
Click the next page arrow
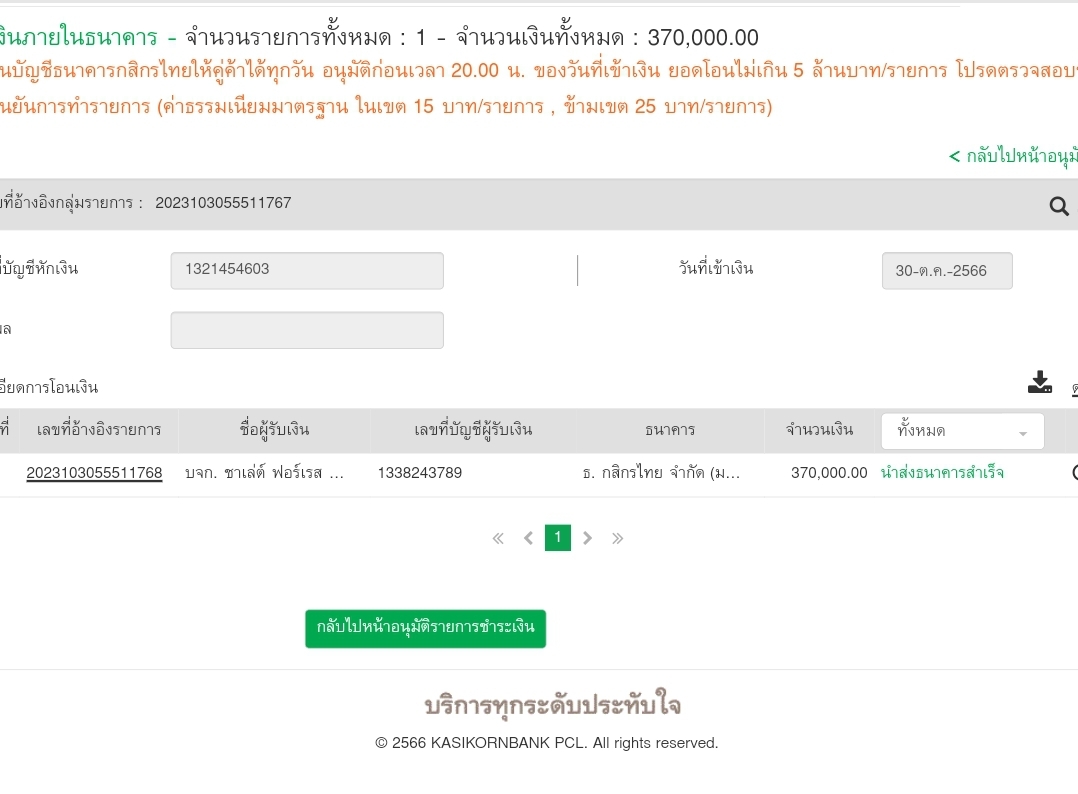588,538
